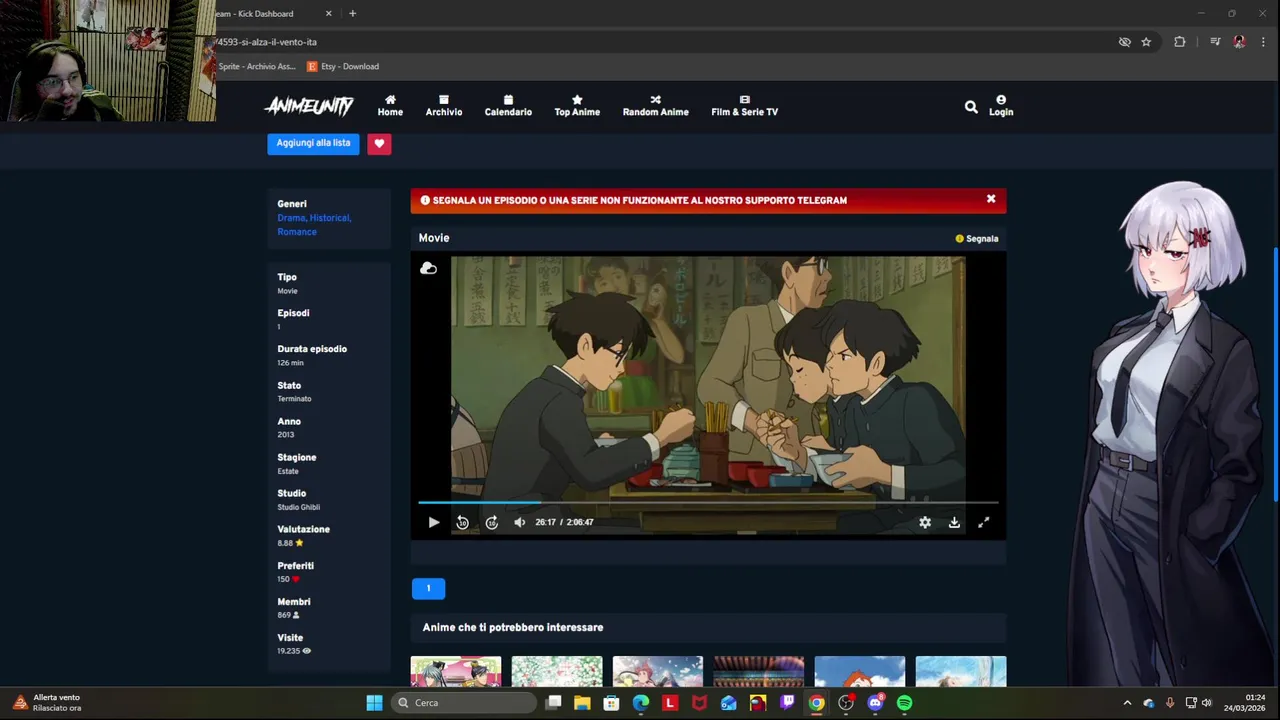Open the Home page in AnimeUnity nav

pyautogui.click(x=390, y=106)
